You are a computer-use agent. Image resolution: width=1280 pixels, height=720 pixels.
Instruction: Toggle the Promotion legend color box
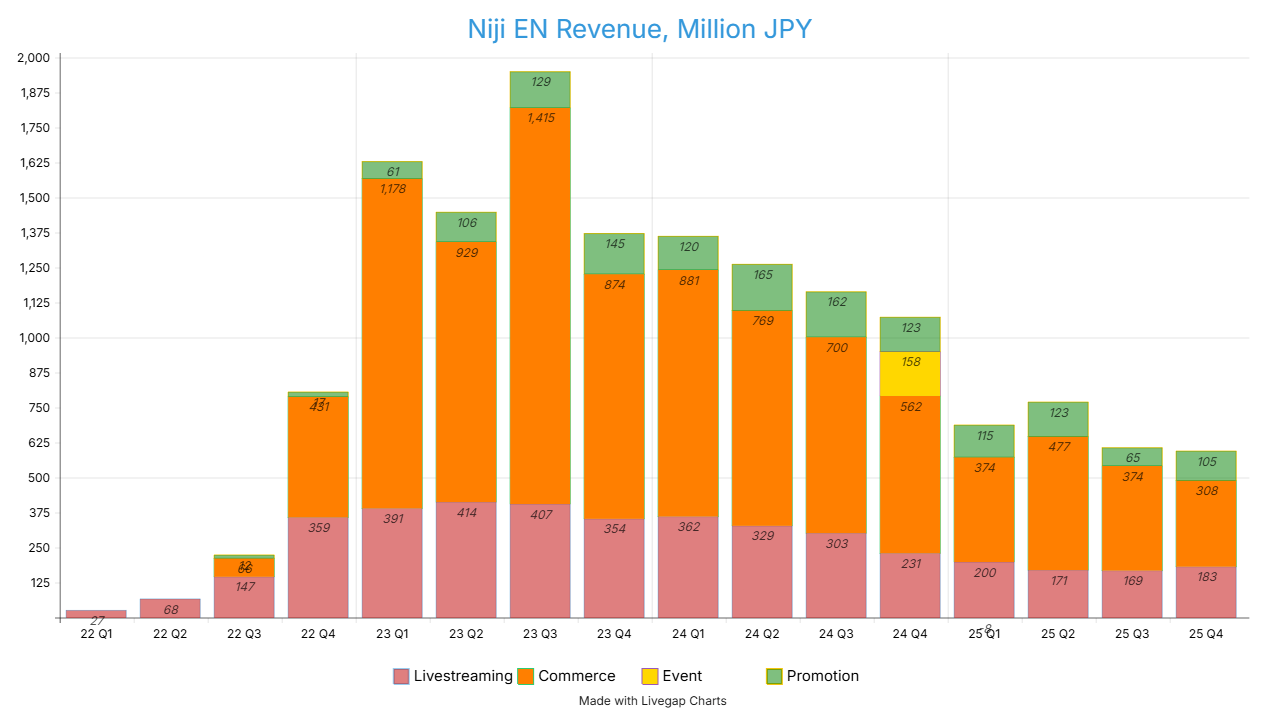coord(774,676)
